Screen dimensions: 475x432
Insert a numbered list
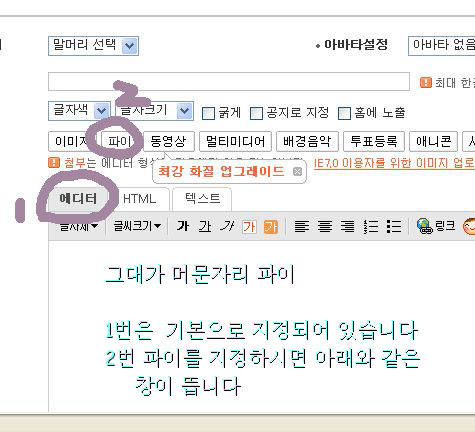point(371,227)
